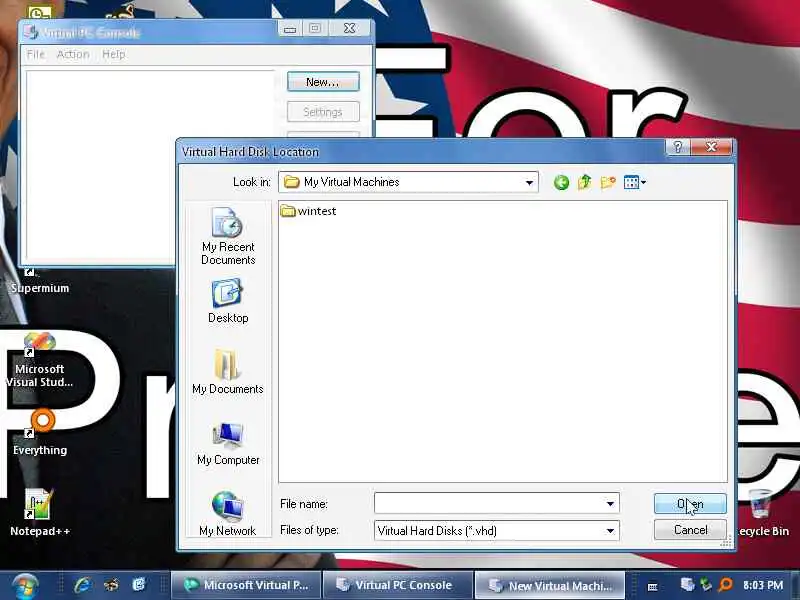Open File menu in Virtual PC Console
This screenshot has width=800, height=600.
36,54
